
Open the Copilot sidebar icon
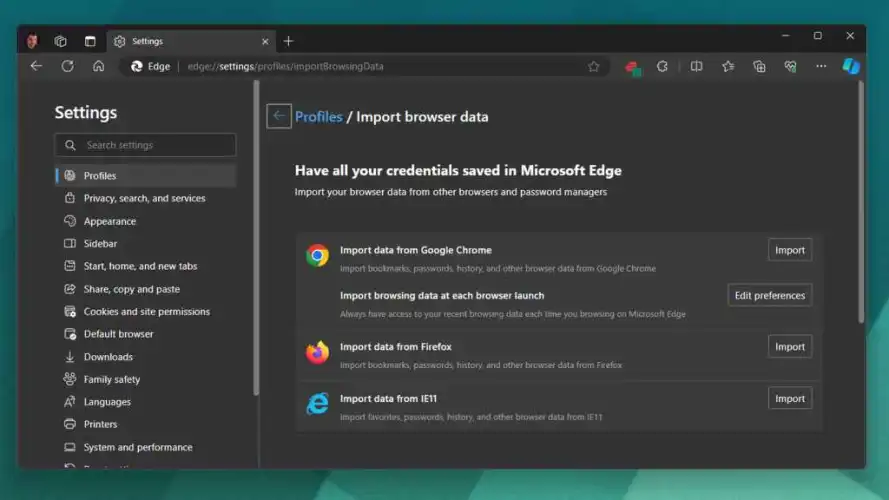pyautogui.click(x=851, y=66)
